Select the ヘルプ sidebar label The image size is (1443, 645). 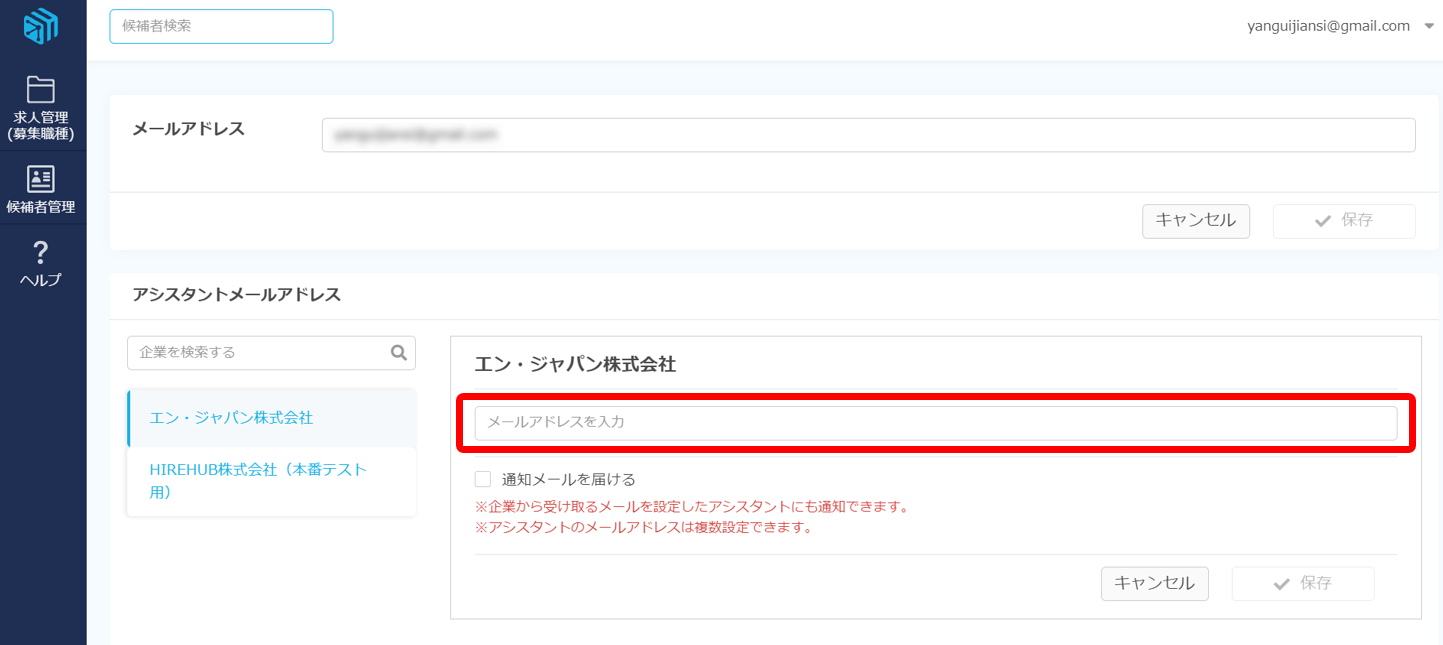pos(41,280)
